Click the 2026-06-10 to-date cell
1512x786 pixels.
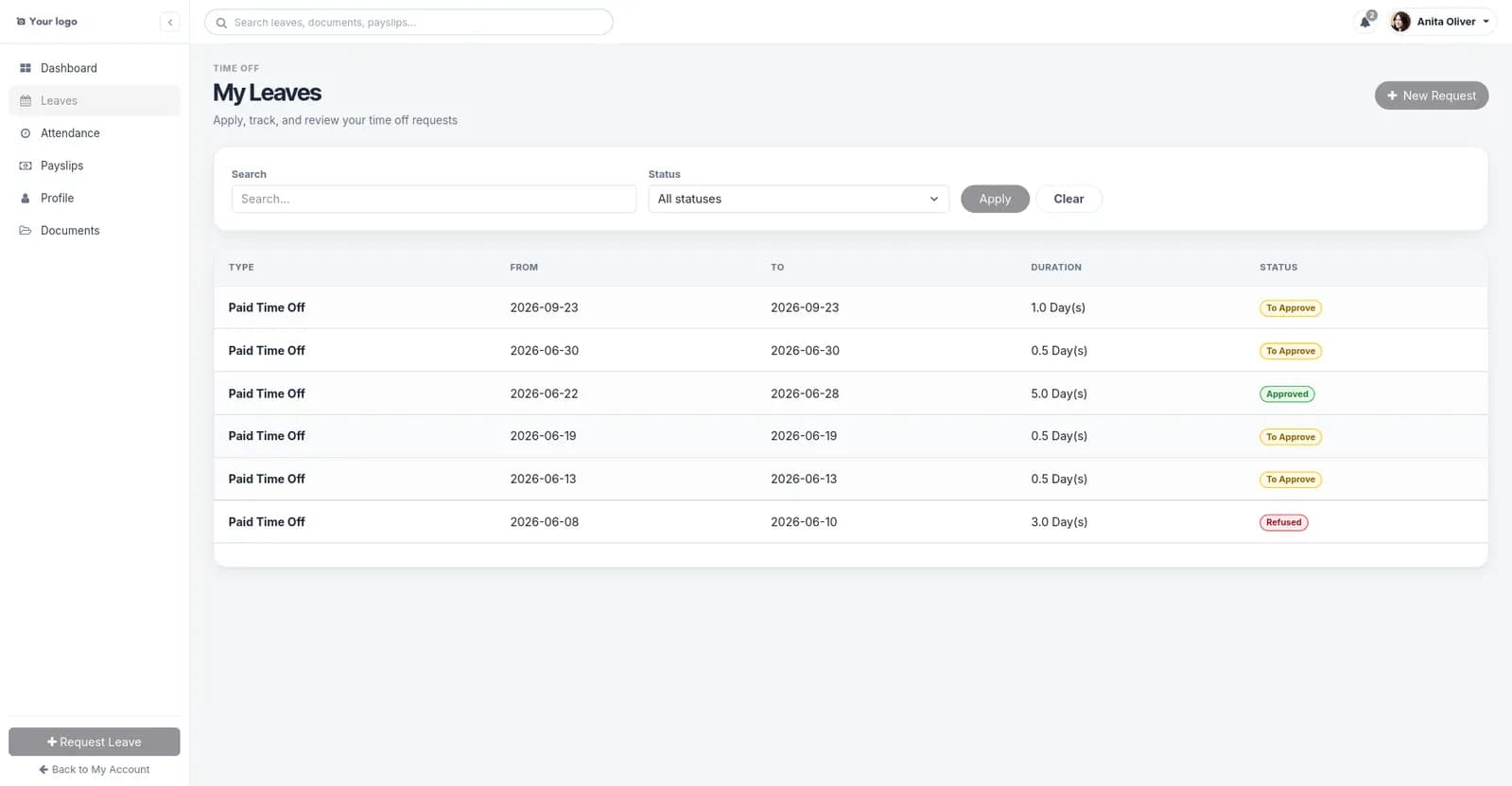pyautogui.click(x=804, y=522)
